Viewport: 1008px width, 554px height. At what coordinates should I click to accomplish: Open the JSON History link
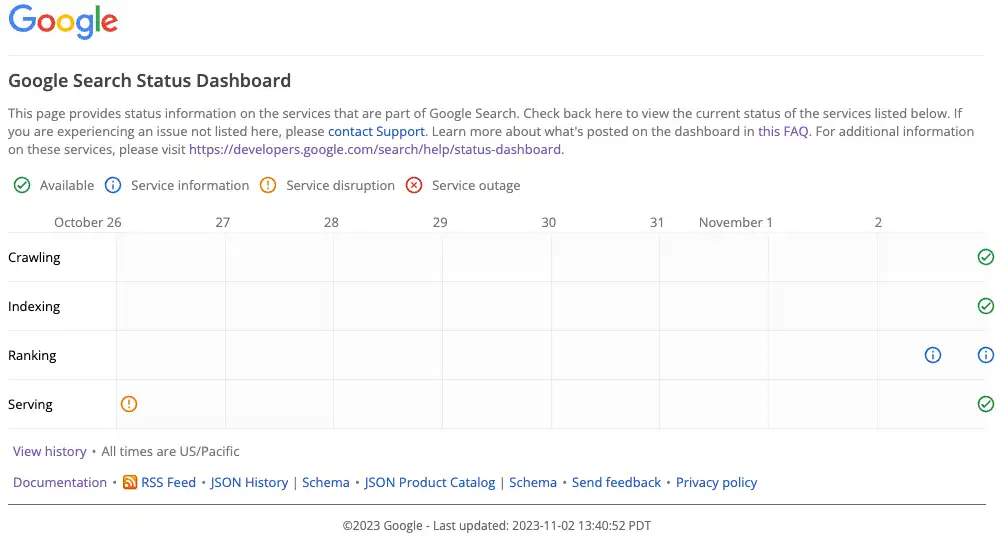point(249,483)
